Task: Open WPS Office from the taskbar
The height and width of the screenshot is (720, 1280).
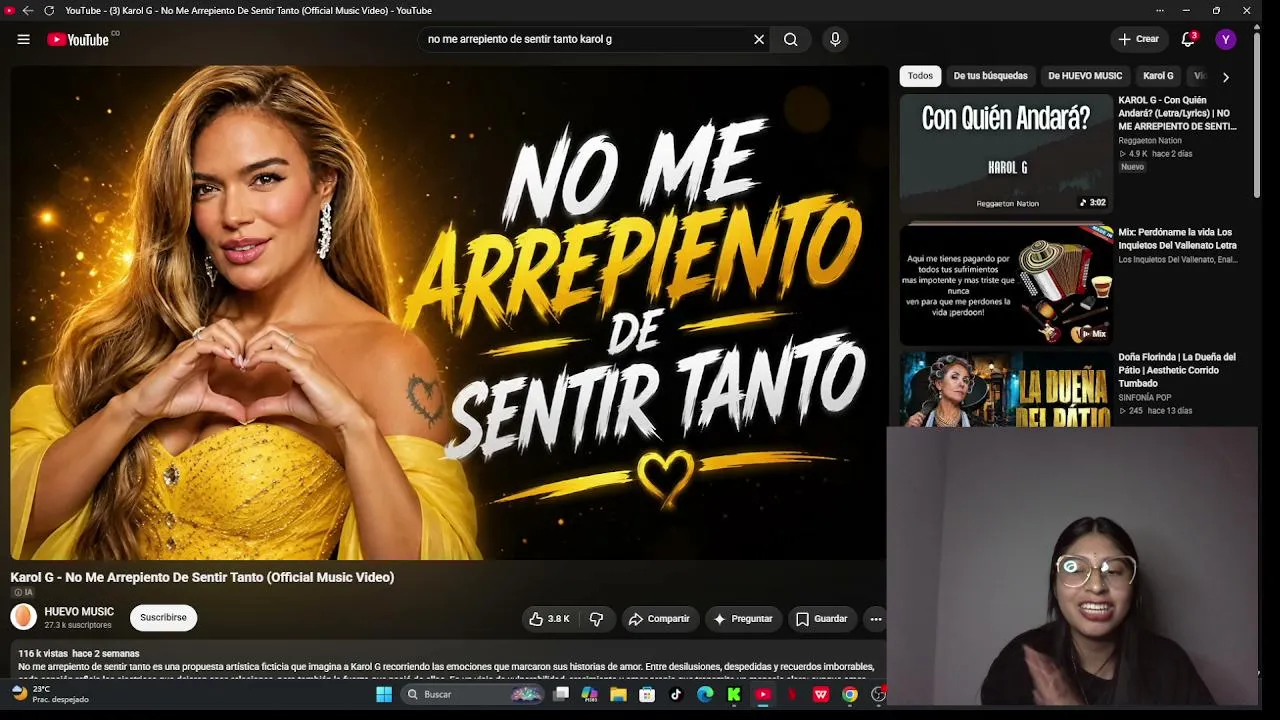Action: (821, 694)
